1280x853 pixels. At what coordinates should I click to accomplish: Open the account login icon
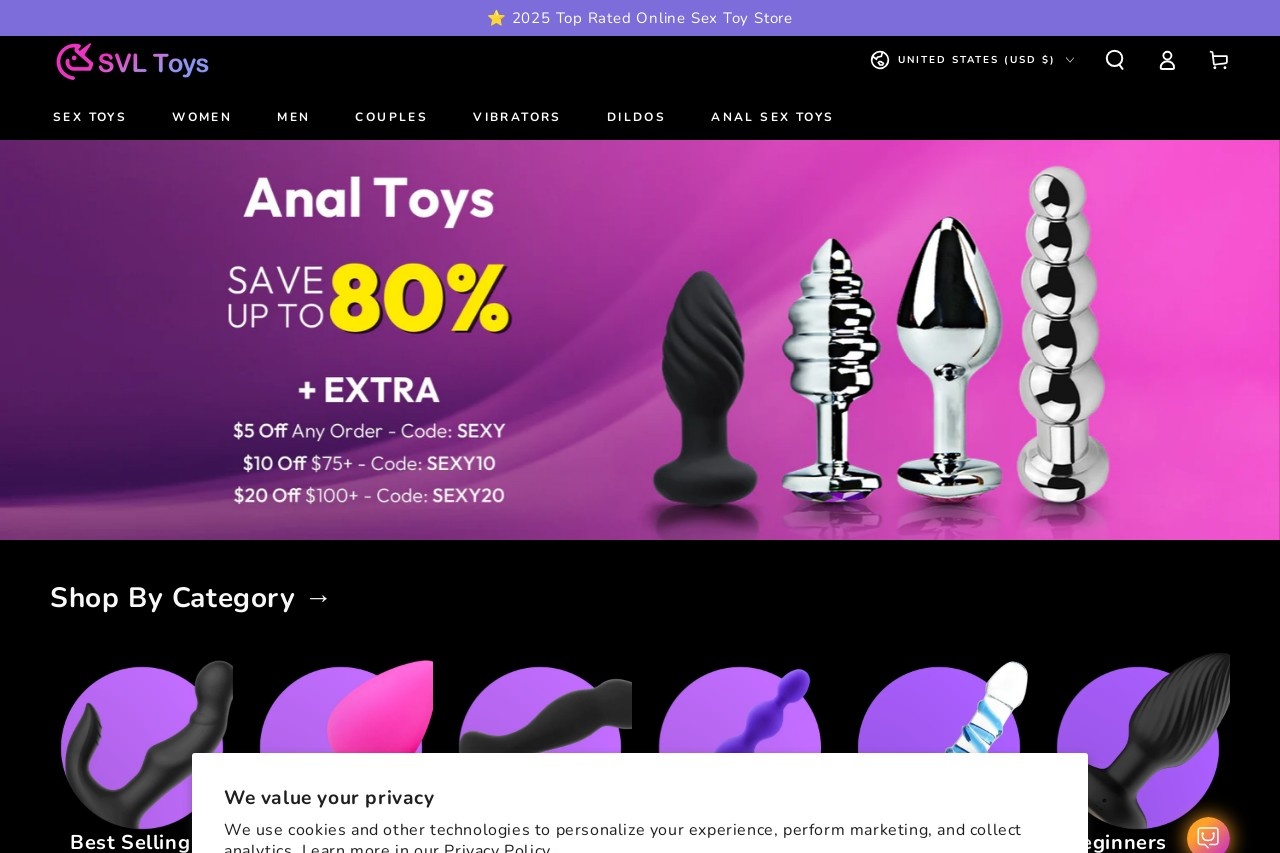click(1167, 60)
